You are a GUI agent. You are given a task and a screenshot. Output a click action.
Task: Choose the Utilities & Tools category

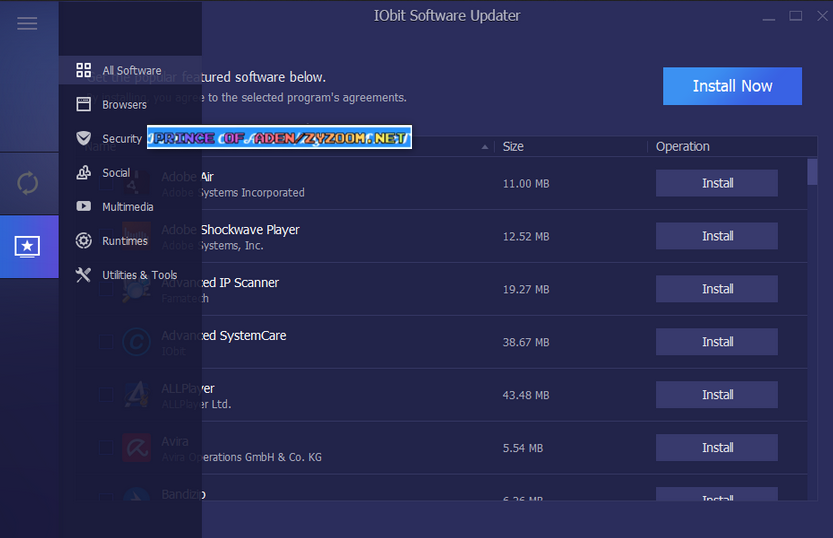pos(130,275)
